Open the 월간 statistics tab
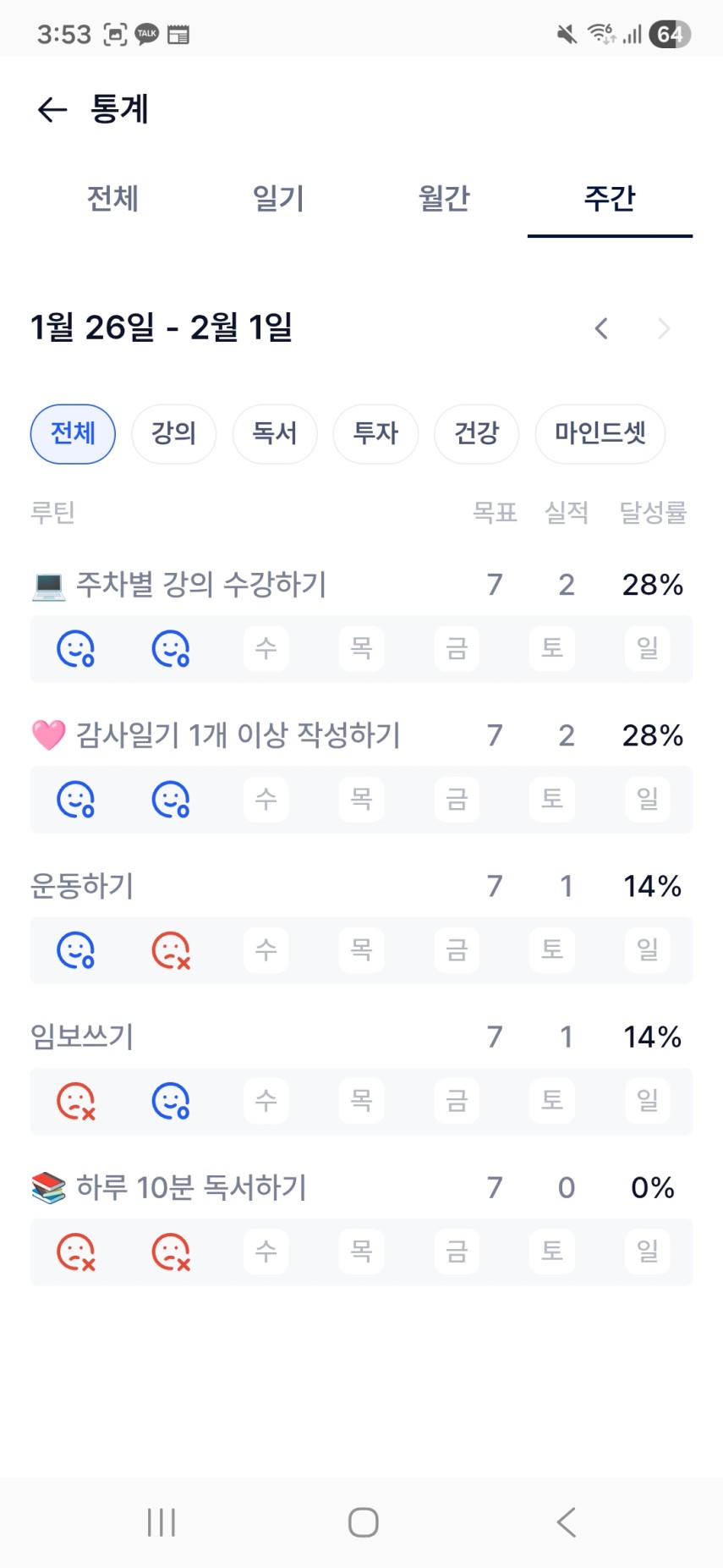 pos(444,199)
